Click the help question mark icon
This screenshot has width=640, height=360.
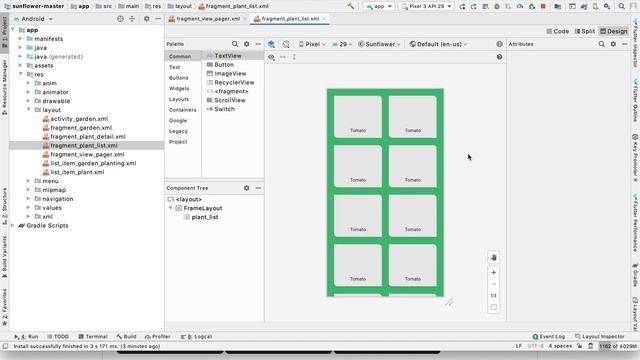(x=499, y=57)
